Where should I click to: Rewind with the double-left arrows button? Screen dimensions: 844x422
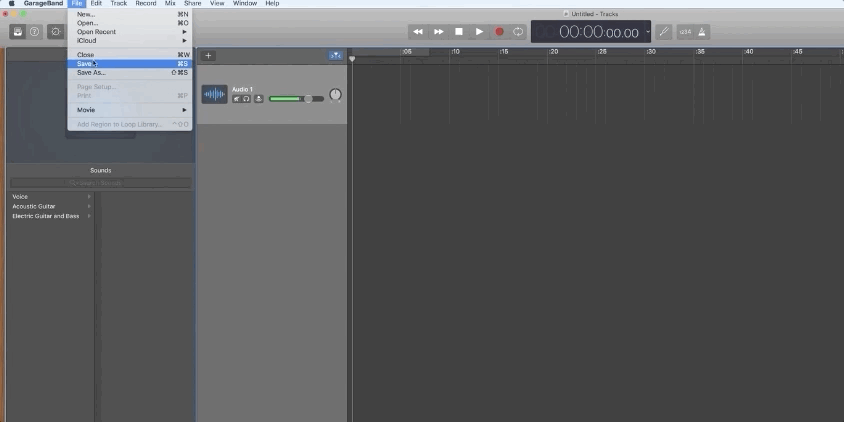(418, 32)
